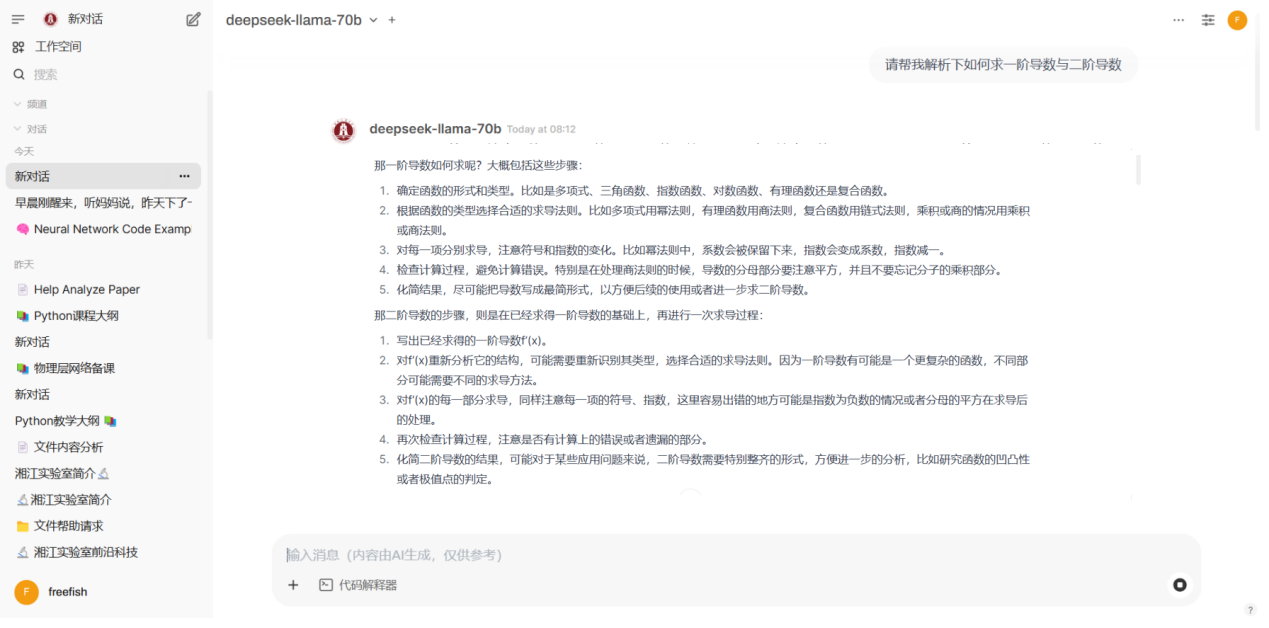Toggle the code interpreter option

[358, 585]
